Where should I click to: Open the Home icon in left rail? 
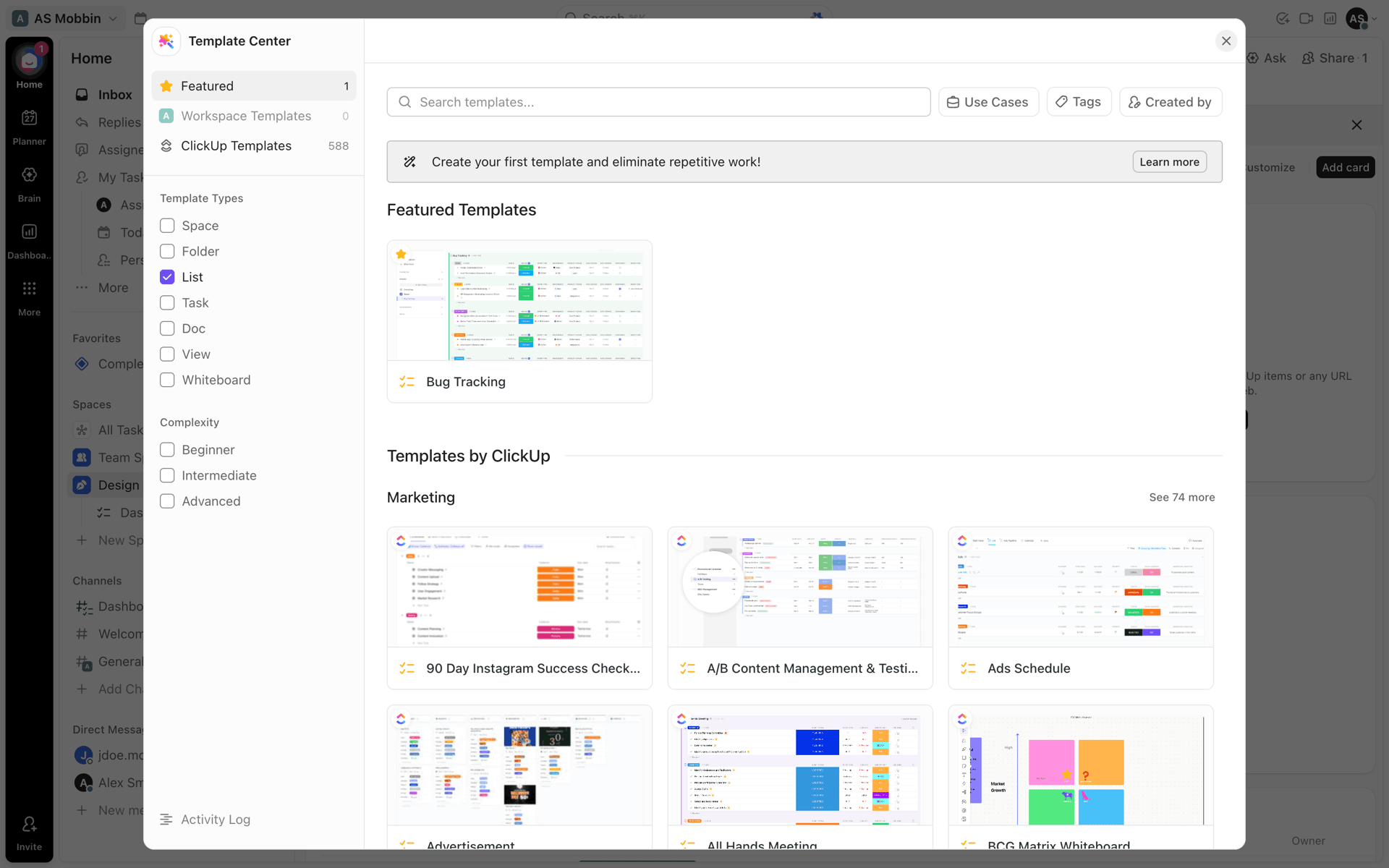[x=29, y=61]
